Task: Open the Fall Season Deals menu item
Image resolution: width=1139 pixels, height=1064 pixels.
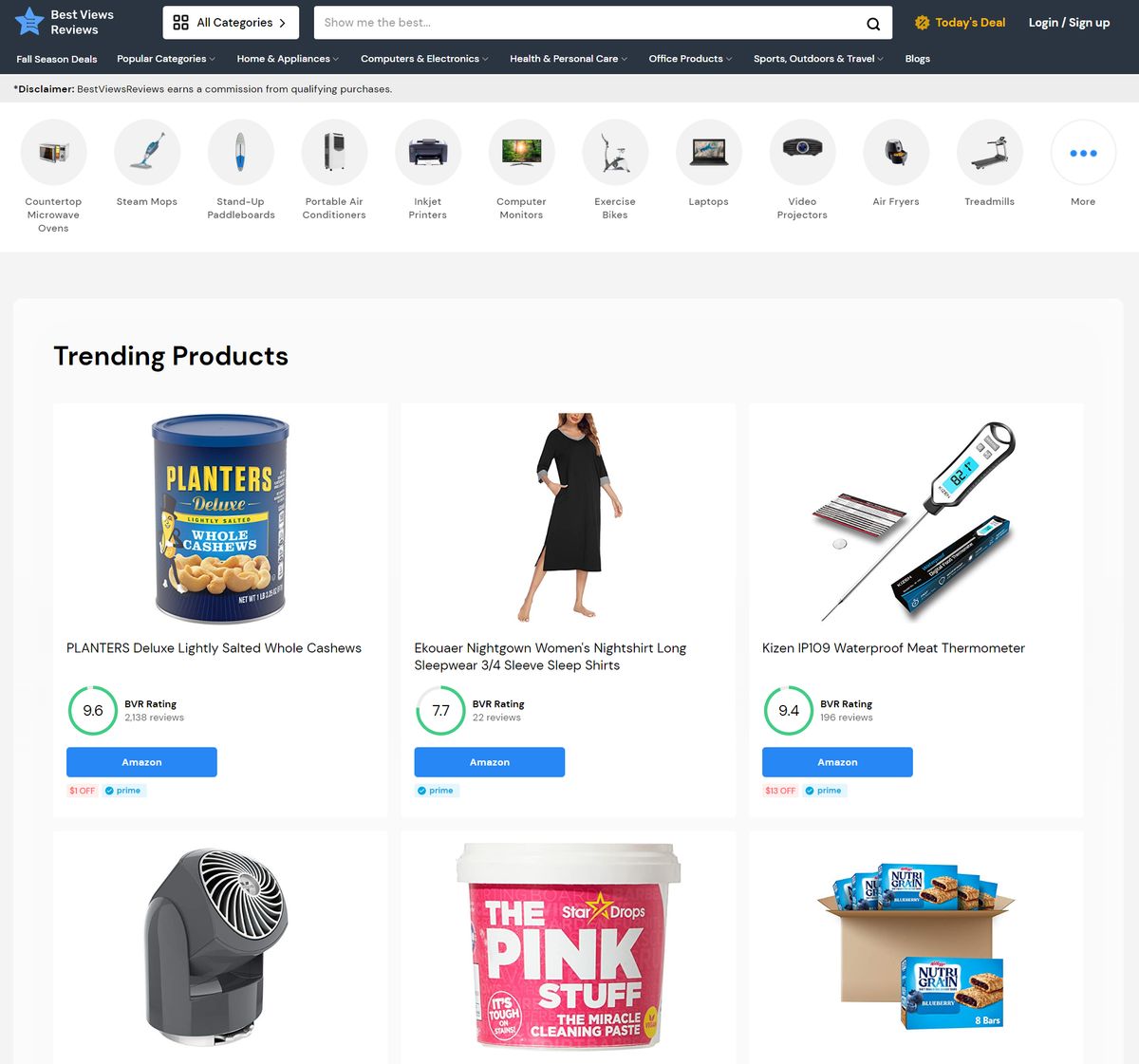Action: click(x=57, y=59)
